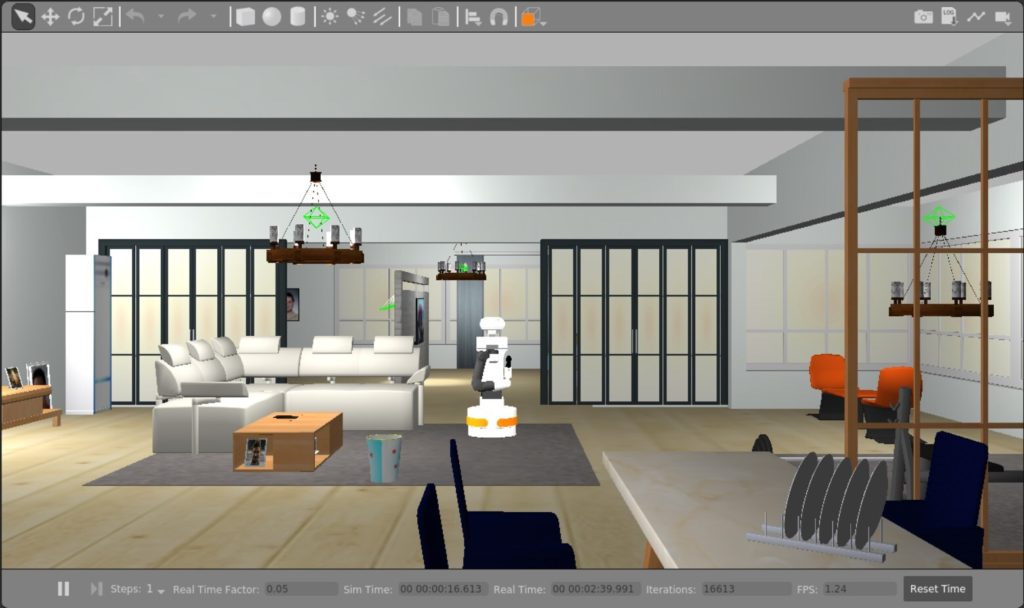
Task: Click the "Sim Time:" label
Action: click(x=368, y=589)
